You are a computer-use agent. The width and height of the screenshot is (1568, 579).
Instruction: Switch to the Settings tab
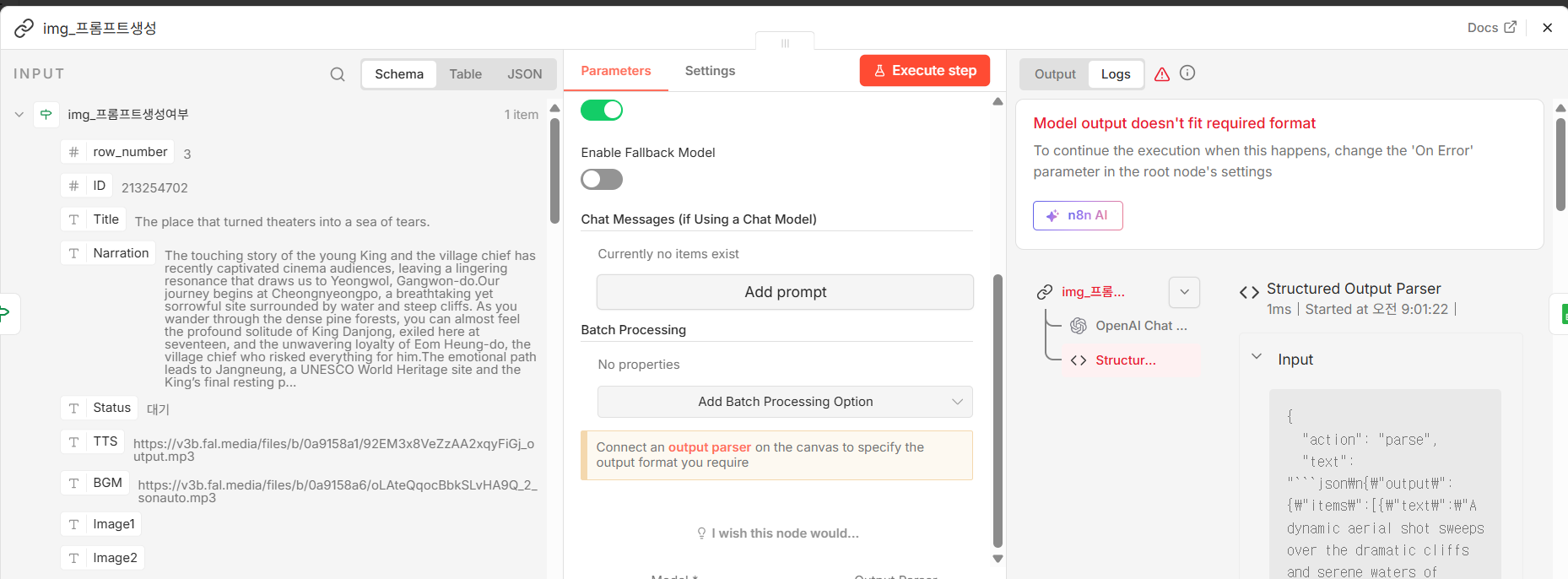click(710, 71)
